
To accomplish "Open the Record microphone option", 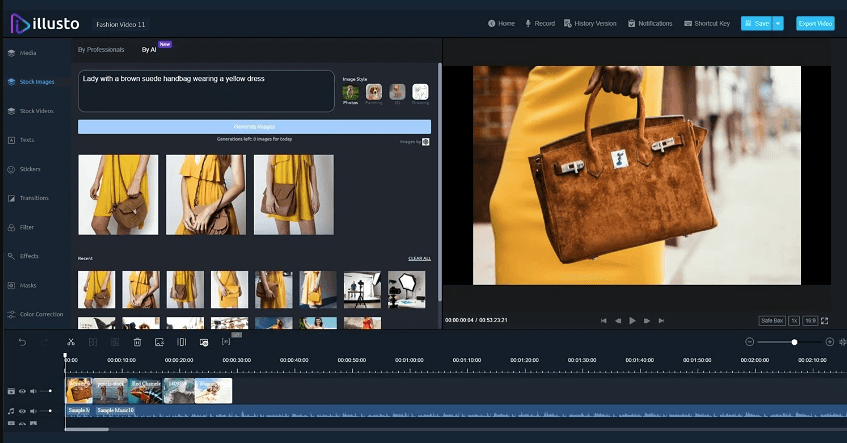I will [x=540, y=23].
